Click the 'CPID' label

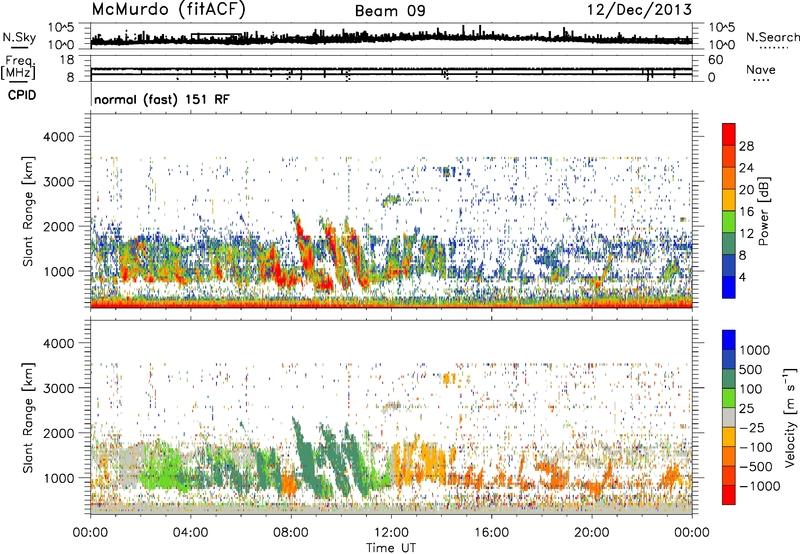(x=22, y=95)
